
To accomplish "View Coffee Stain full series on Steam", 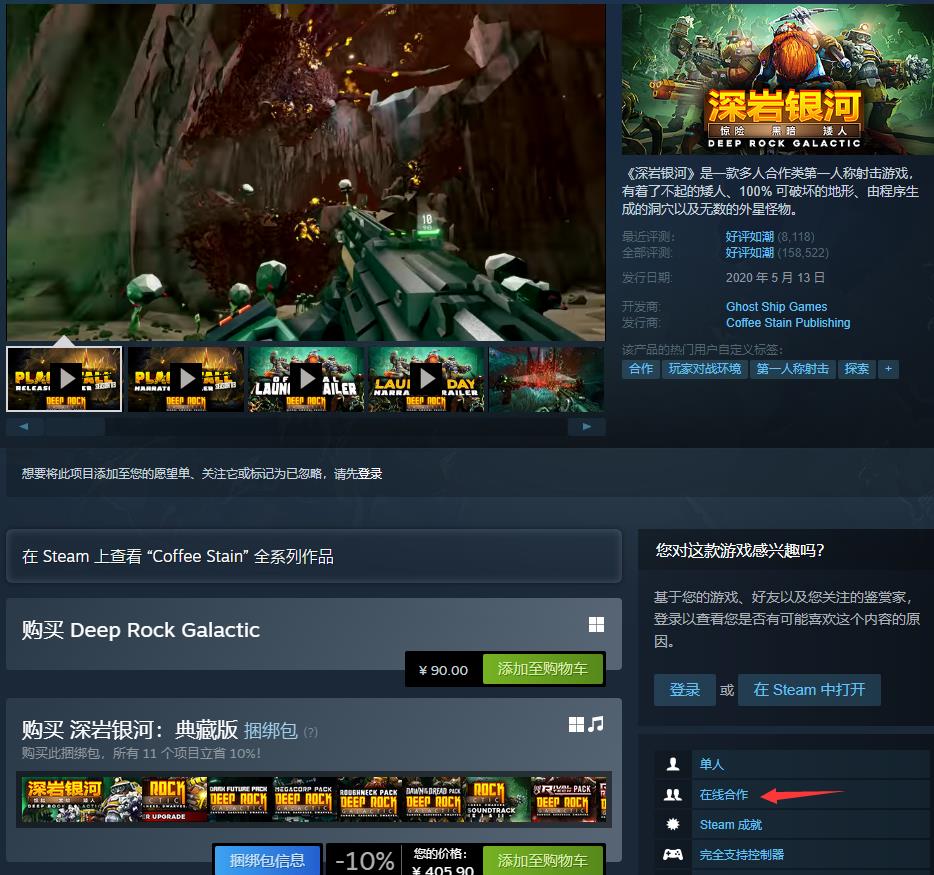I will point(314,556).
